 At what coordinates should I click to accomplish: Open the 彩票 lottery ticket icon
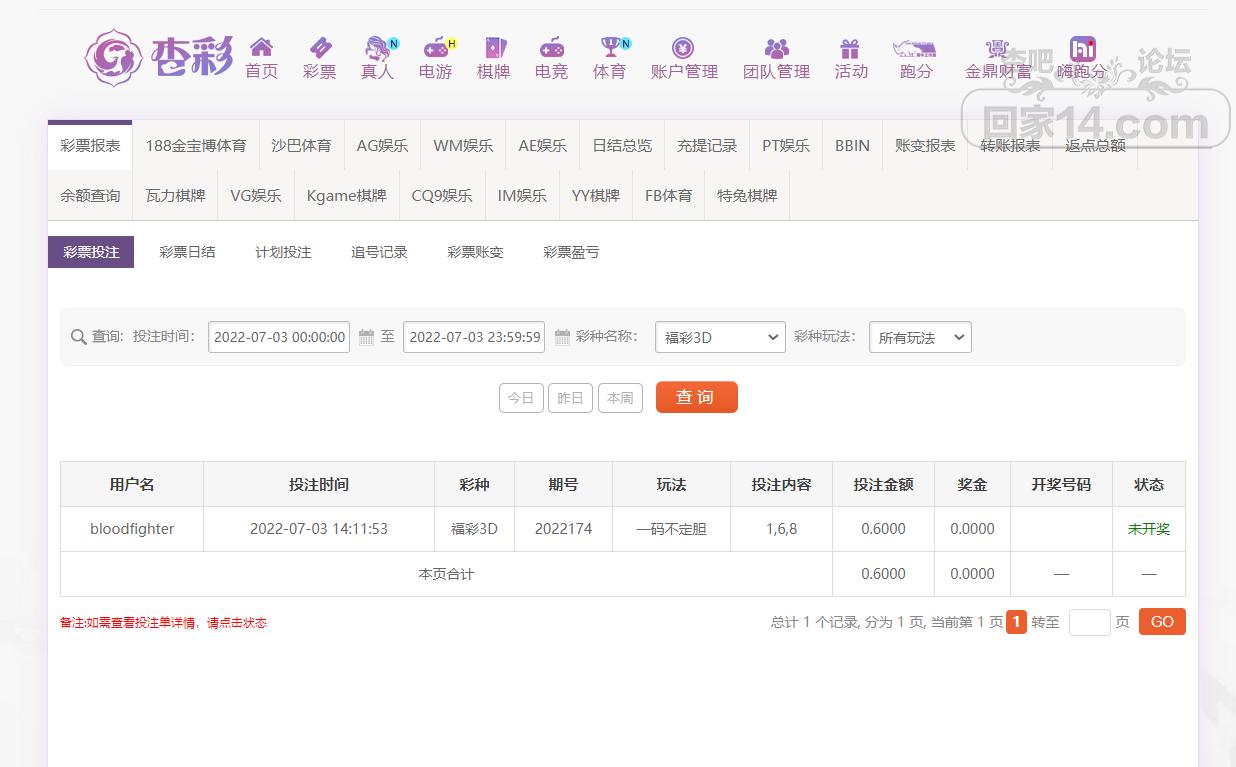pyautogui.click(x=320, y=47)
